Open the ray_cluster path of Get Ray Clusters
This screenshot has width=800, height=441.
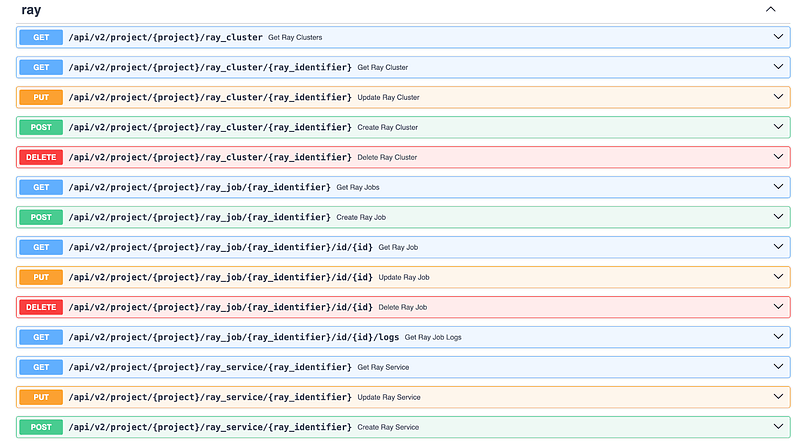165,37
